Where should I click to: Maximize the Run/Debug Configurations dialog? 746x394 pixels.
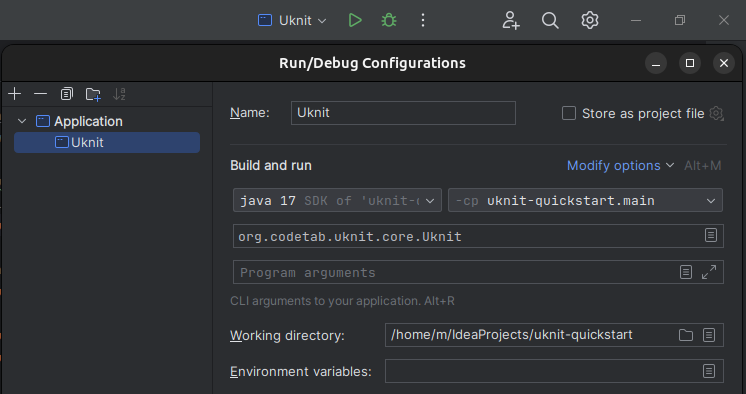[x=690, y=63]
